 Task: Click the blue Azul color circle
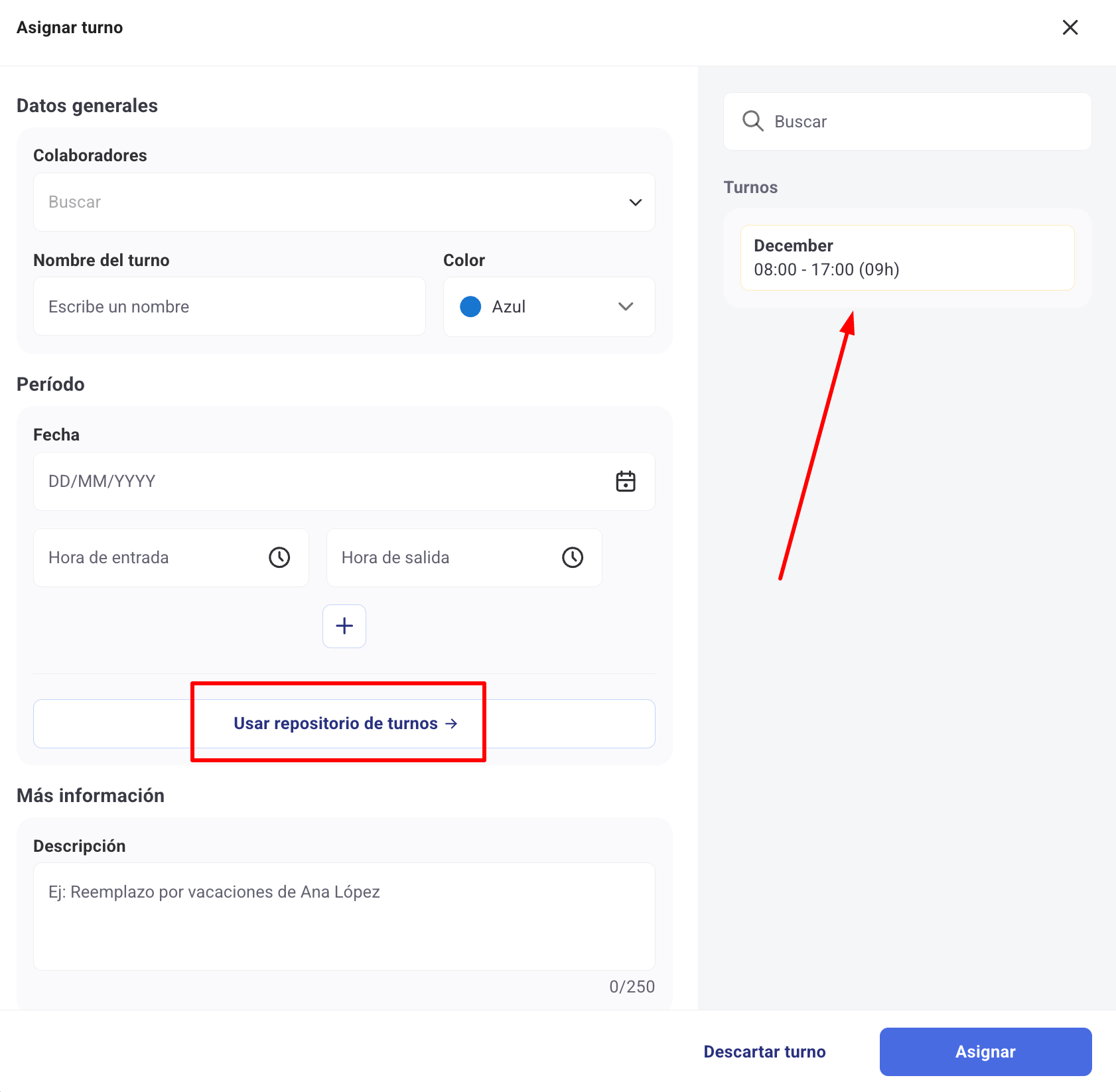click(x=470, y=307)
